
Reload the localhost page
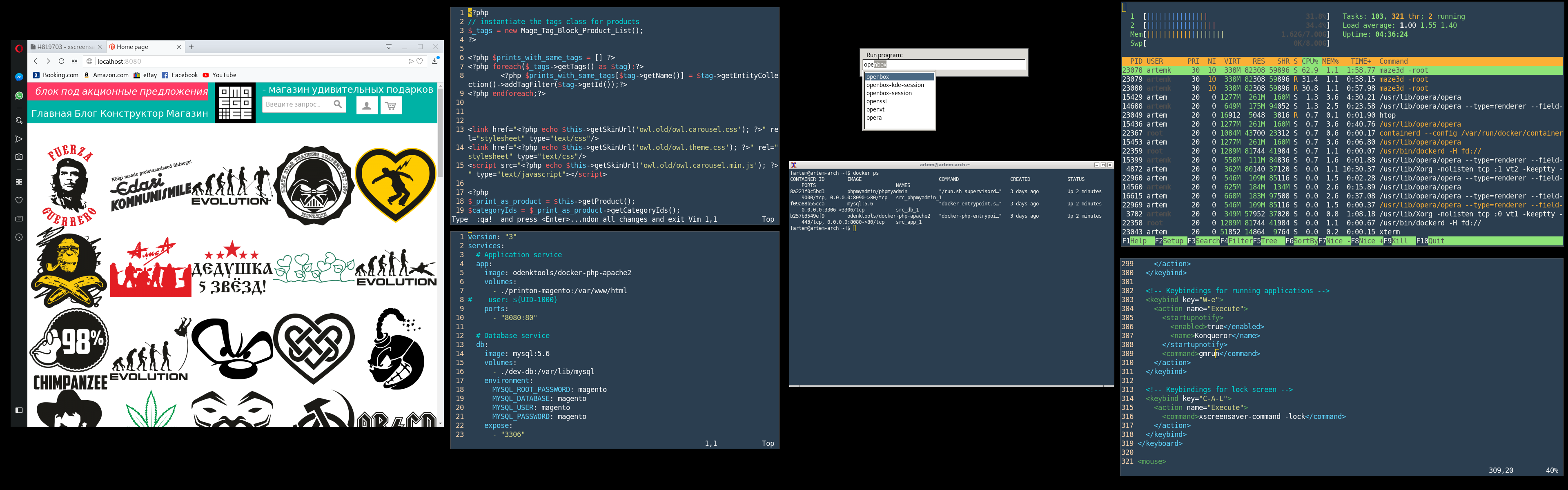pyautogui.click(x=61, y=62)
